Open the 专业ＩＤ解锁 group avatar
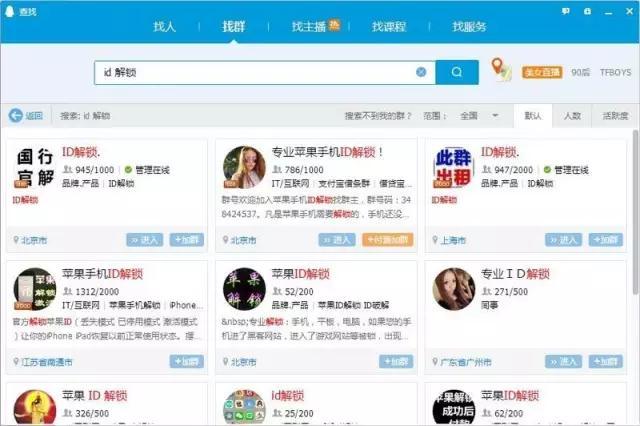640x426 pixels. tap(453, 289)
